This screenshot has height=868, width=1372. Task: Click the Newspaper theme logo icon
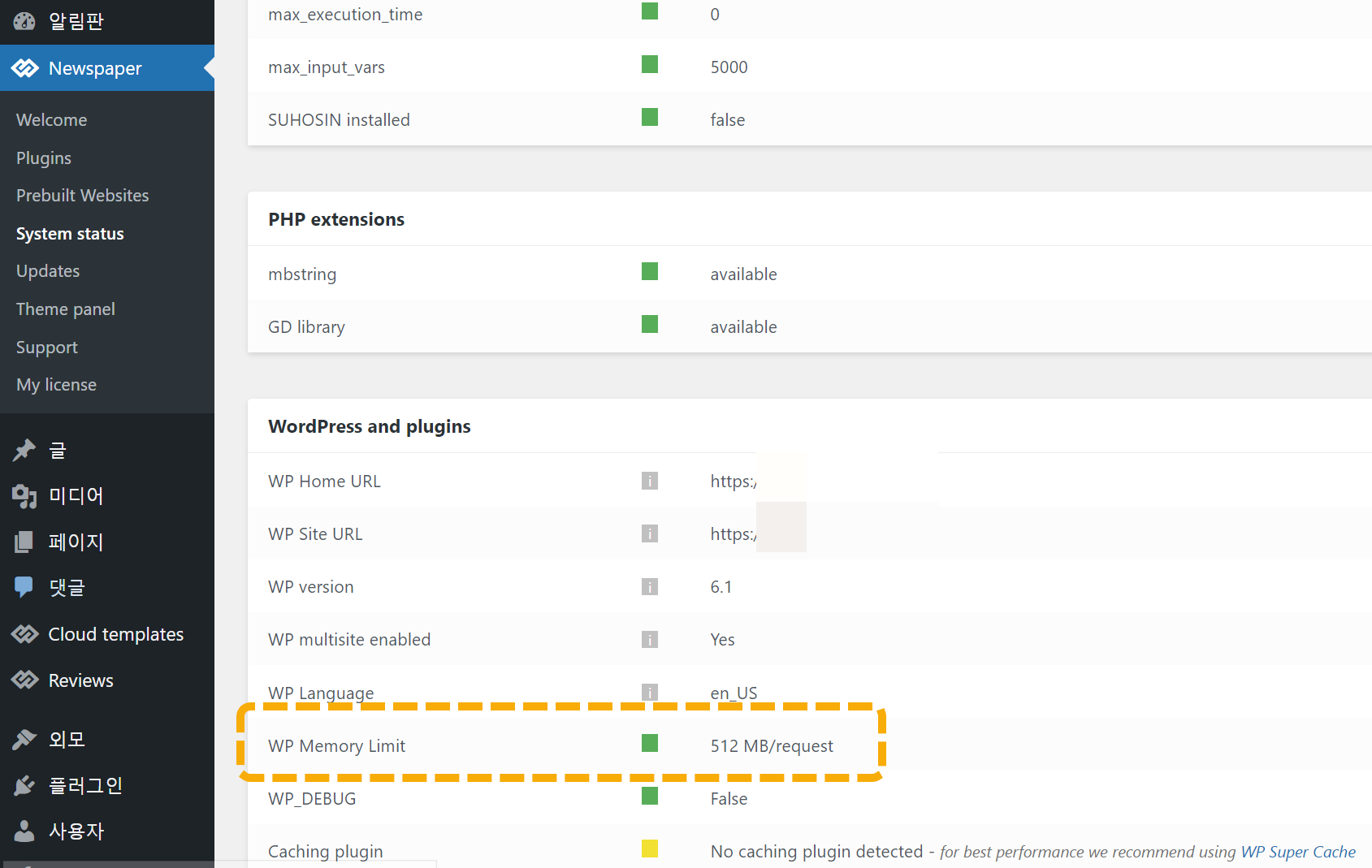[25, 68]
